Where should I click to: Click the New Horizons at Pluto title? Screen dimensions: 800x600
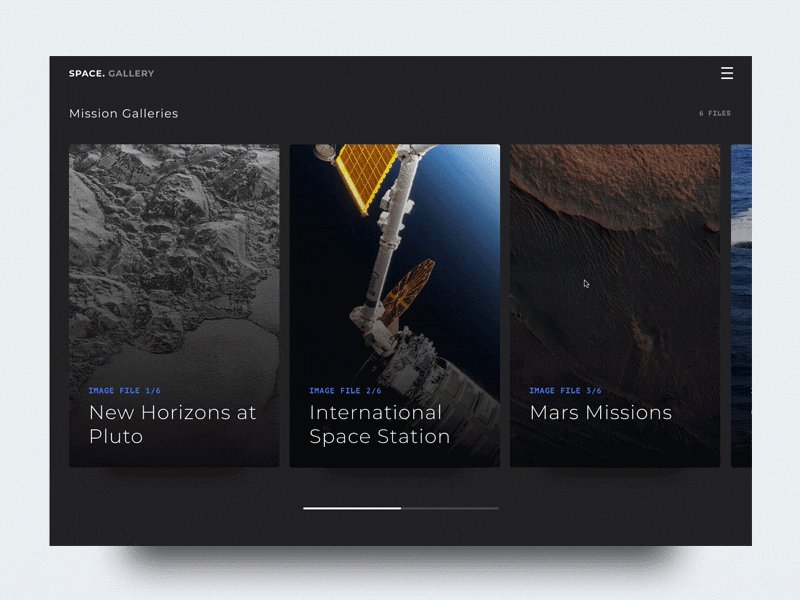(x=172, y=424)
